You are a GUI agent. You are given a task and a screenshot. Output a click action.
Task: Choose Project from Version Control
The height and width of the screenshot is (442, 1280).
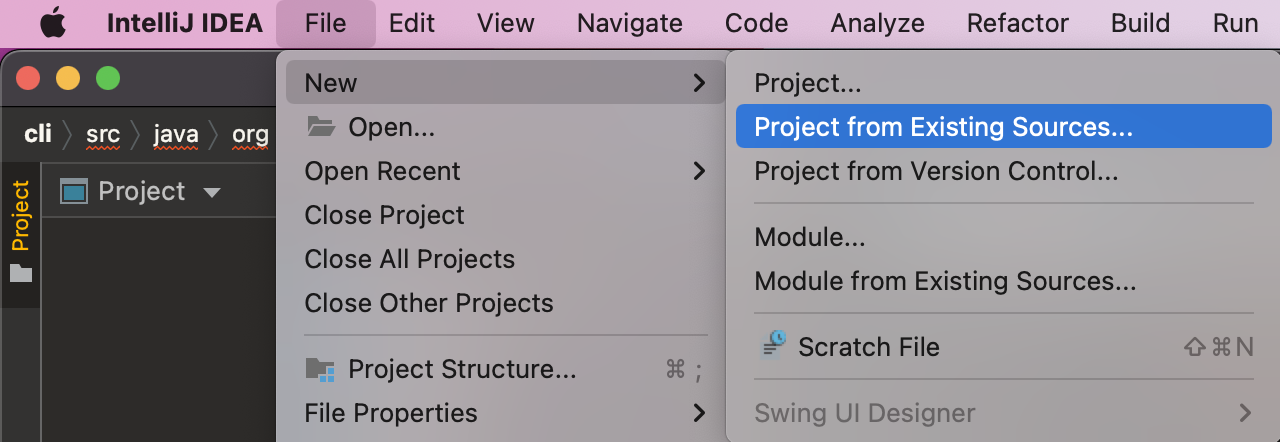[936, 171]
